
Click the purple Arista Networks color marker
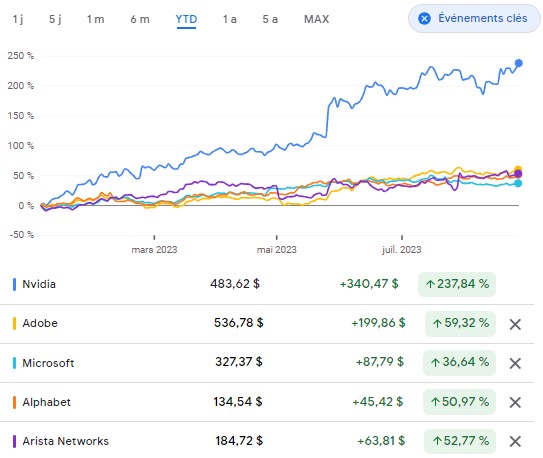(x=14, y=441)
